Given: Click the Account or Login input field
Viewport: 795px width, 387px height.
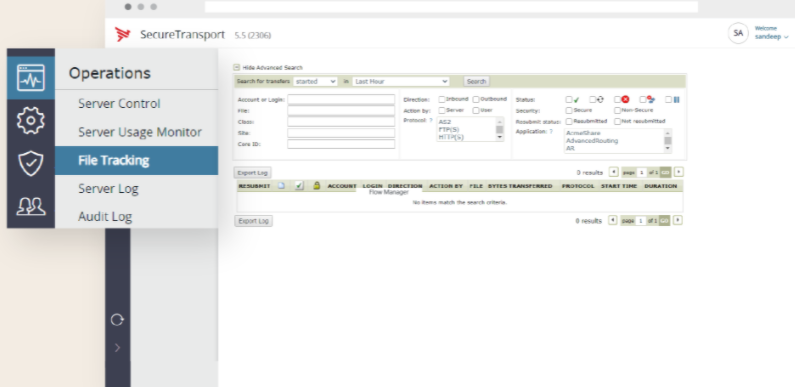Looking at the screenshot, I should (x=341, y=99).
